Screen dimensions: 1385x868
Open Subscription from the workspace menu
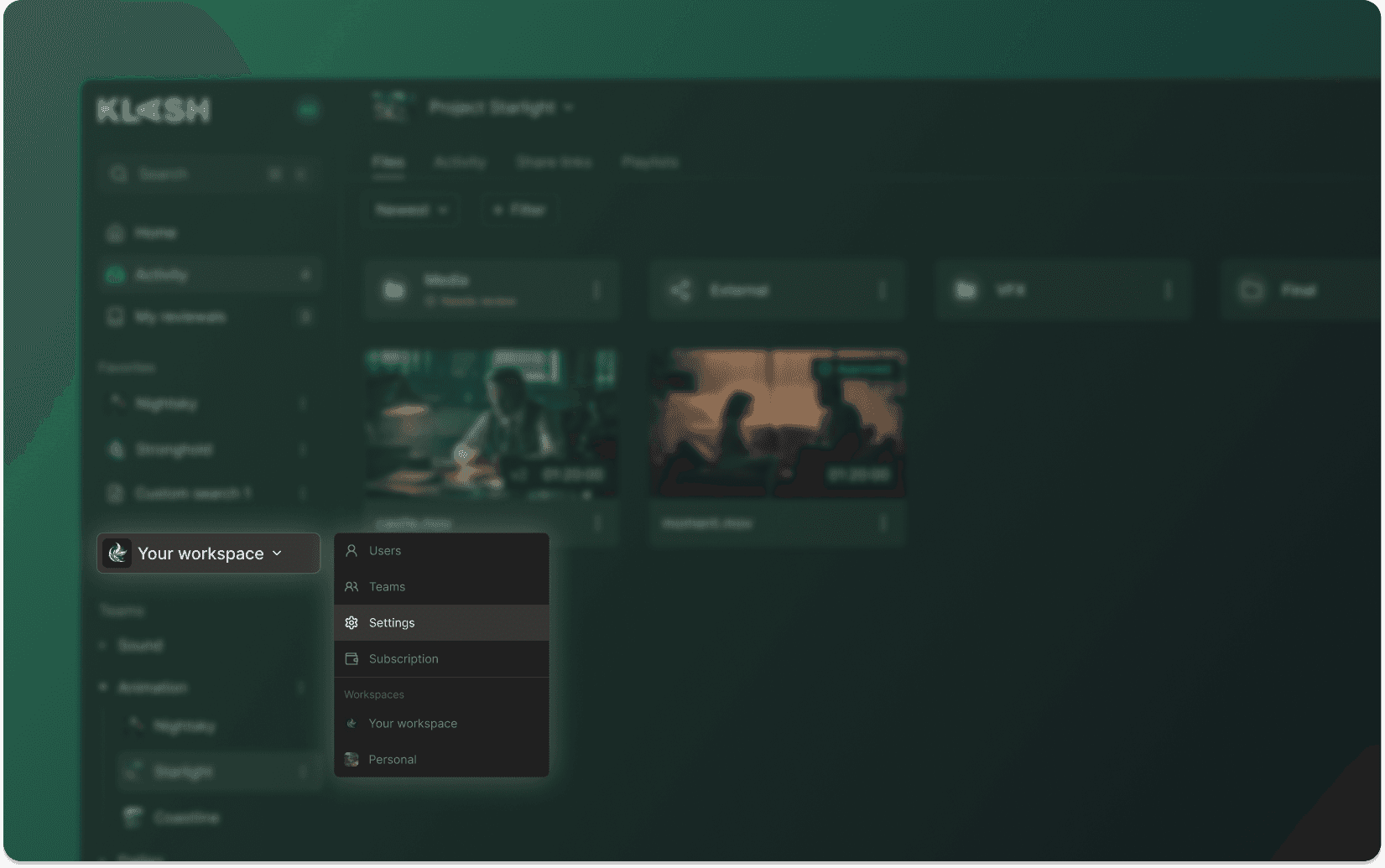(x=441, y=659)
